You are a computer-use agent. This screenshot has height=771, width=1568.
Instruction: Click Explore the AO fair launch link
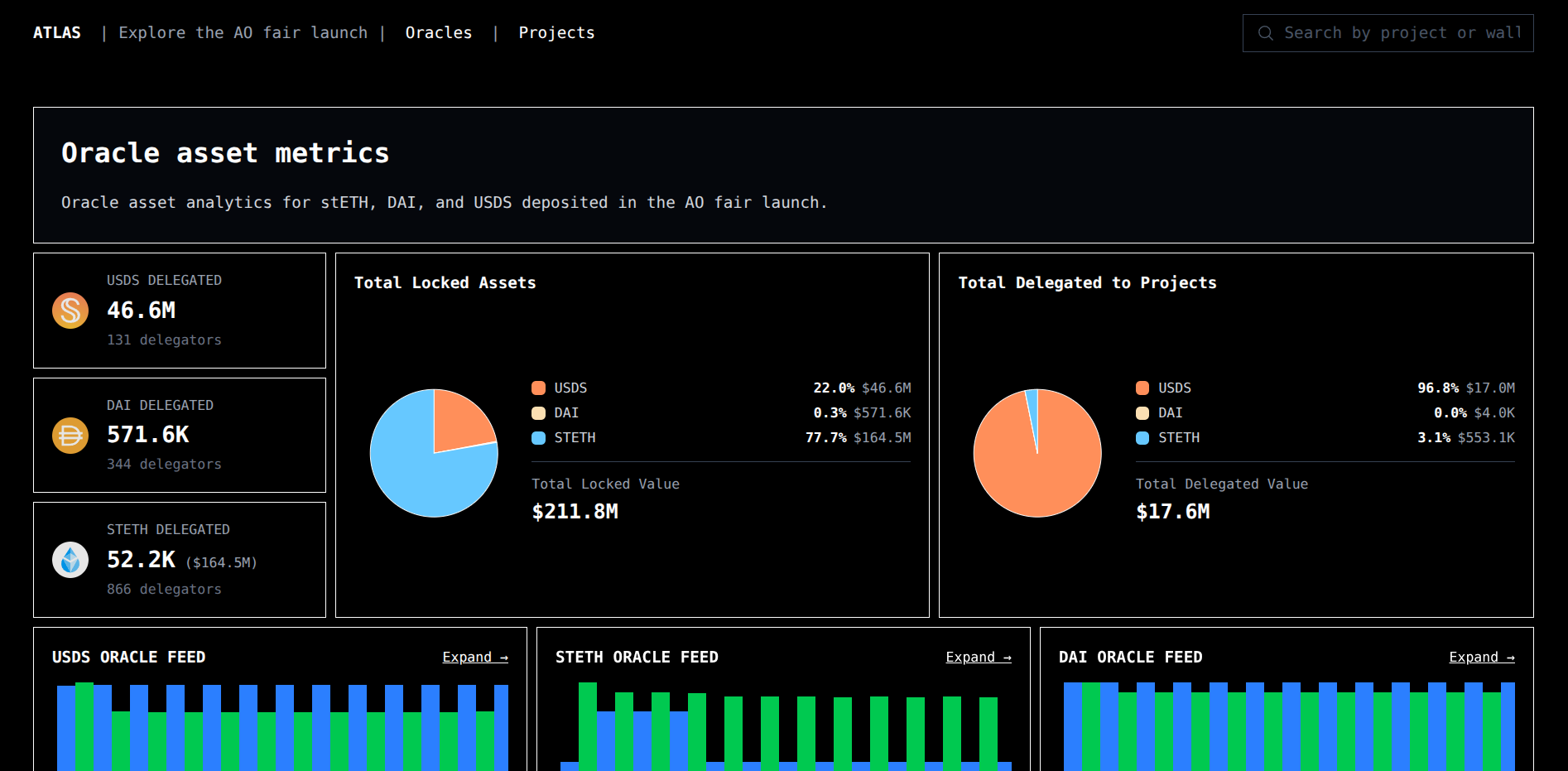coord(243,33)
